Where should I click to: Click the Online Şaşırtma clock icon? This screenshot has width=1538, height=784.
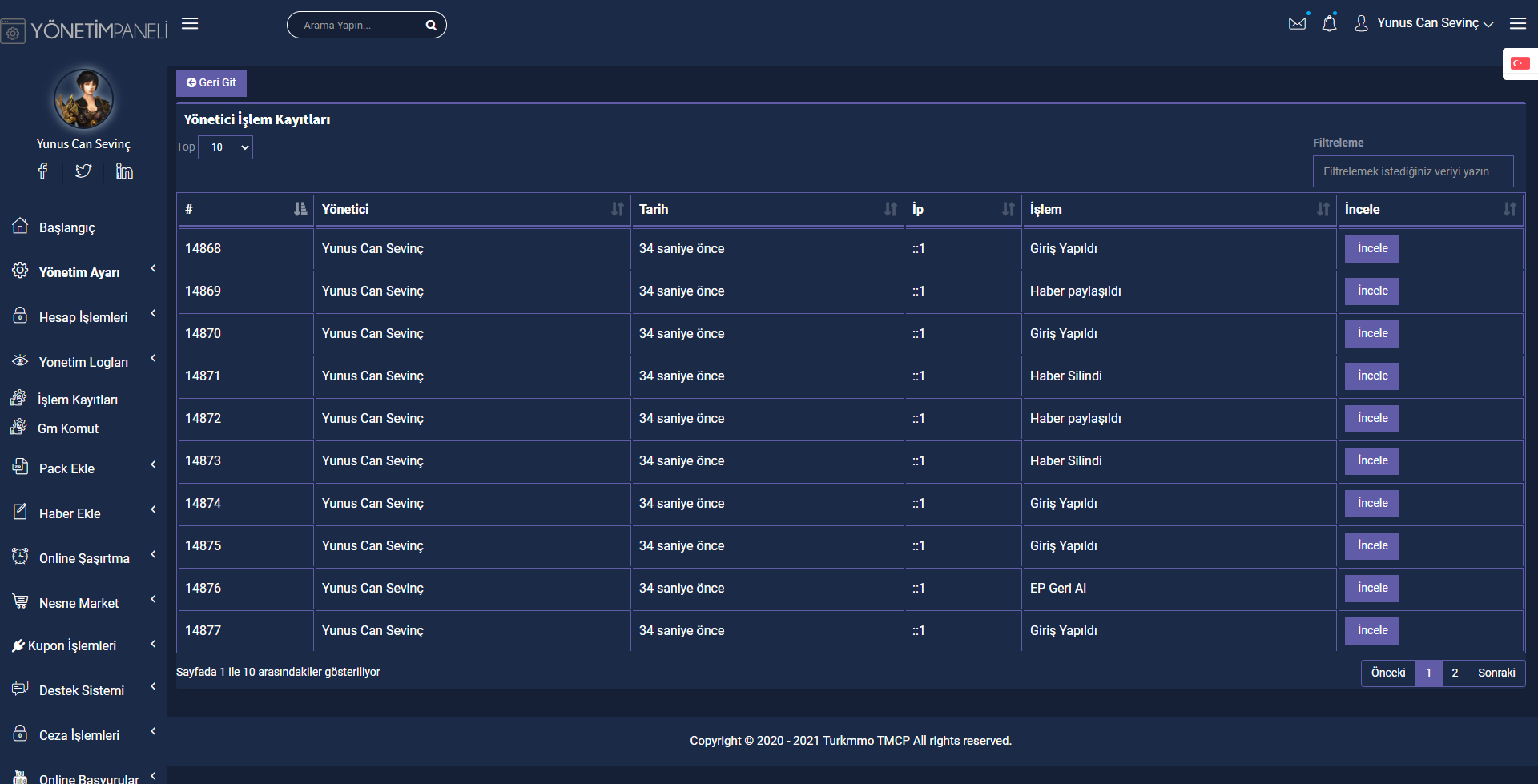pyautogui.click(x=20, y=556)
